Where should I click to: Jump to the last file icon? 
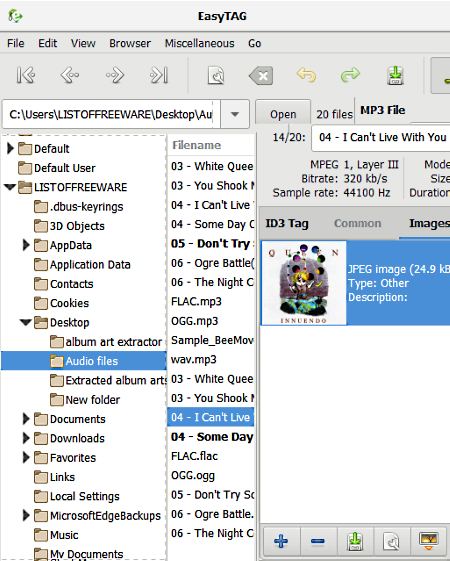pyautogui.click(x=159, y=75)
